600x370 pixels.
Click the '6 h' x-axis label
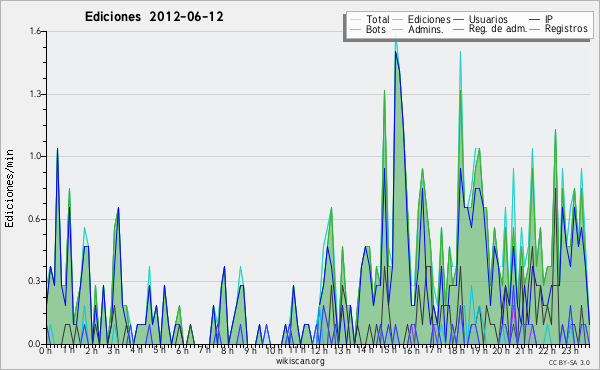click(182, 351)
